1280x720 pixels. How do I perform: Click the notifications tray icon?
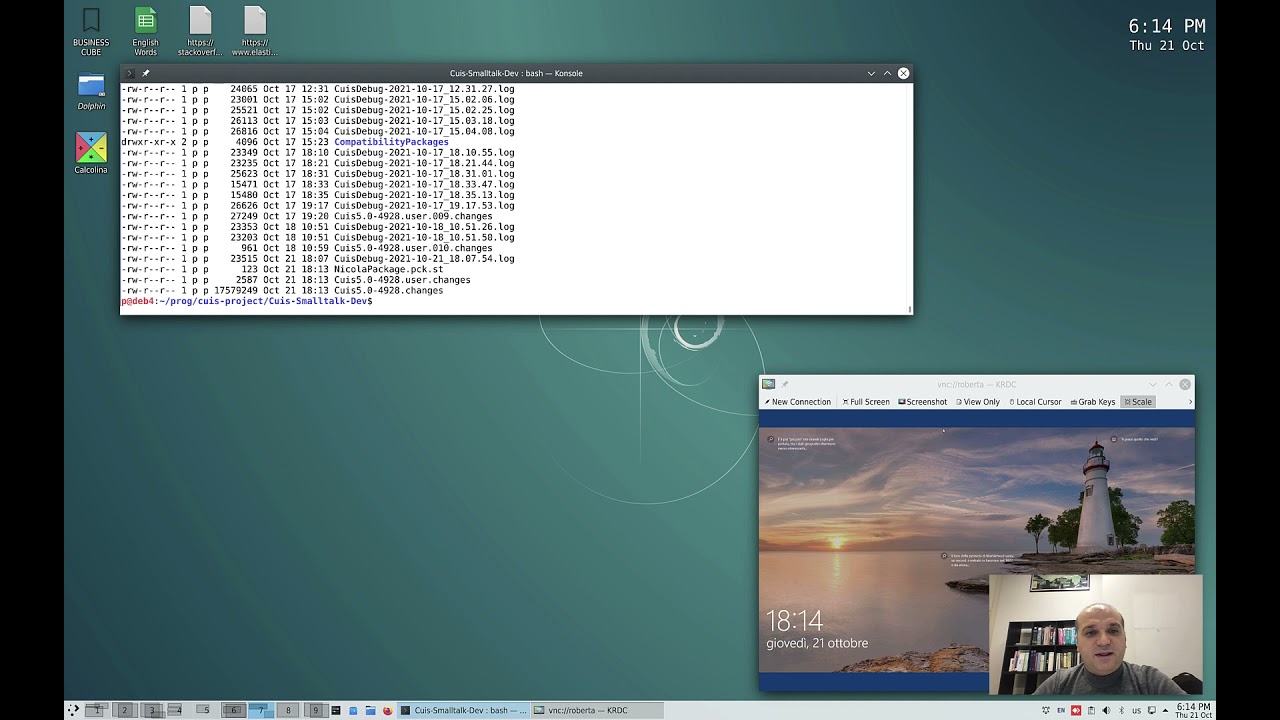tap(1046, 710)
